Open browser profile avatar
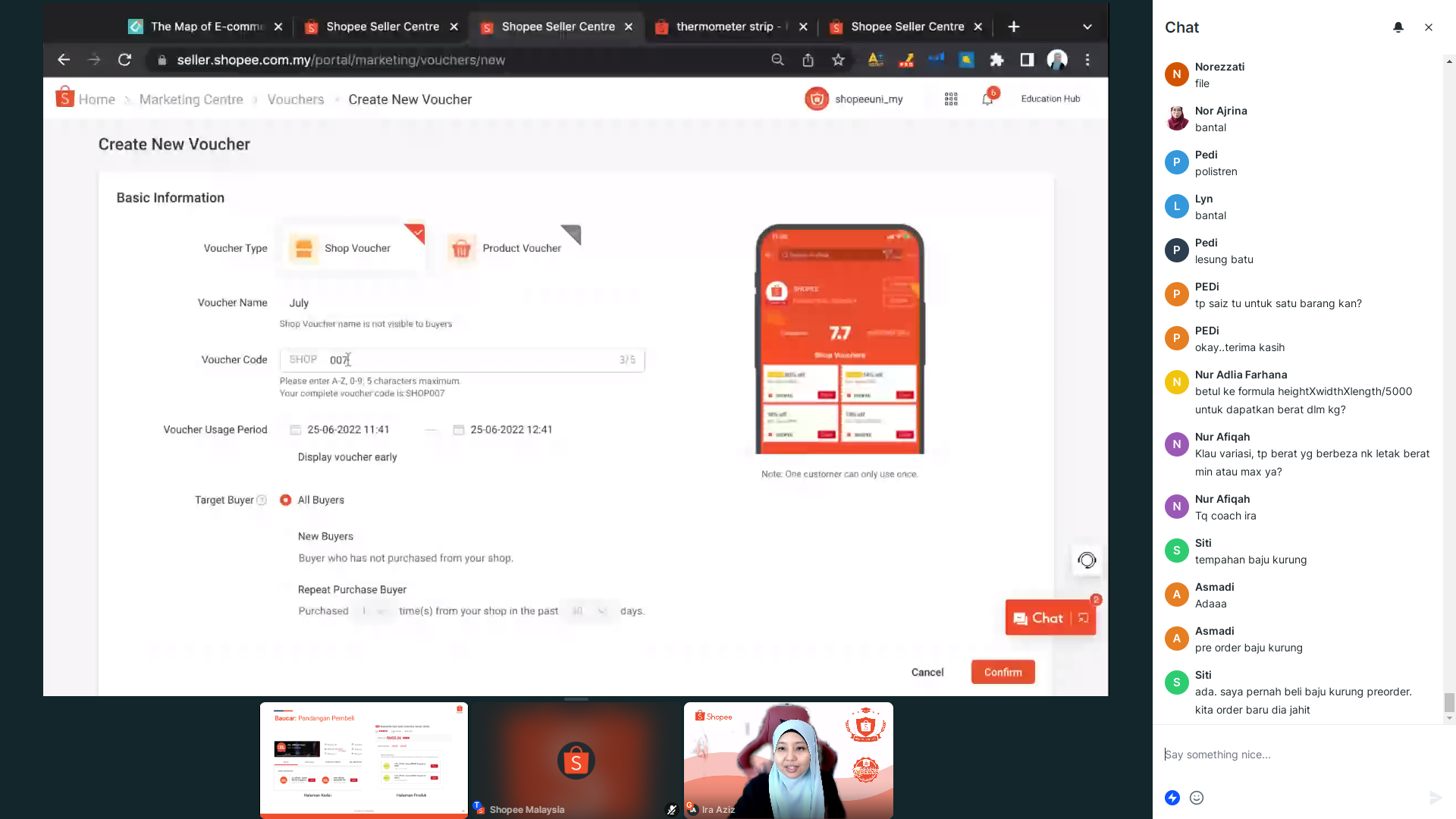This screenshot has width=1456, height=819. [x=1057, y=60]
